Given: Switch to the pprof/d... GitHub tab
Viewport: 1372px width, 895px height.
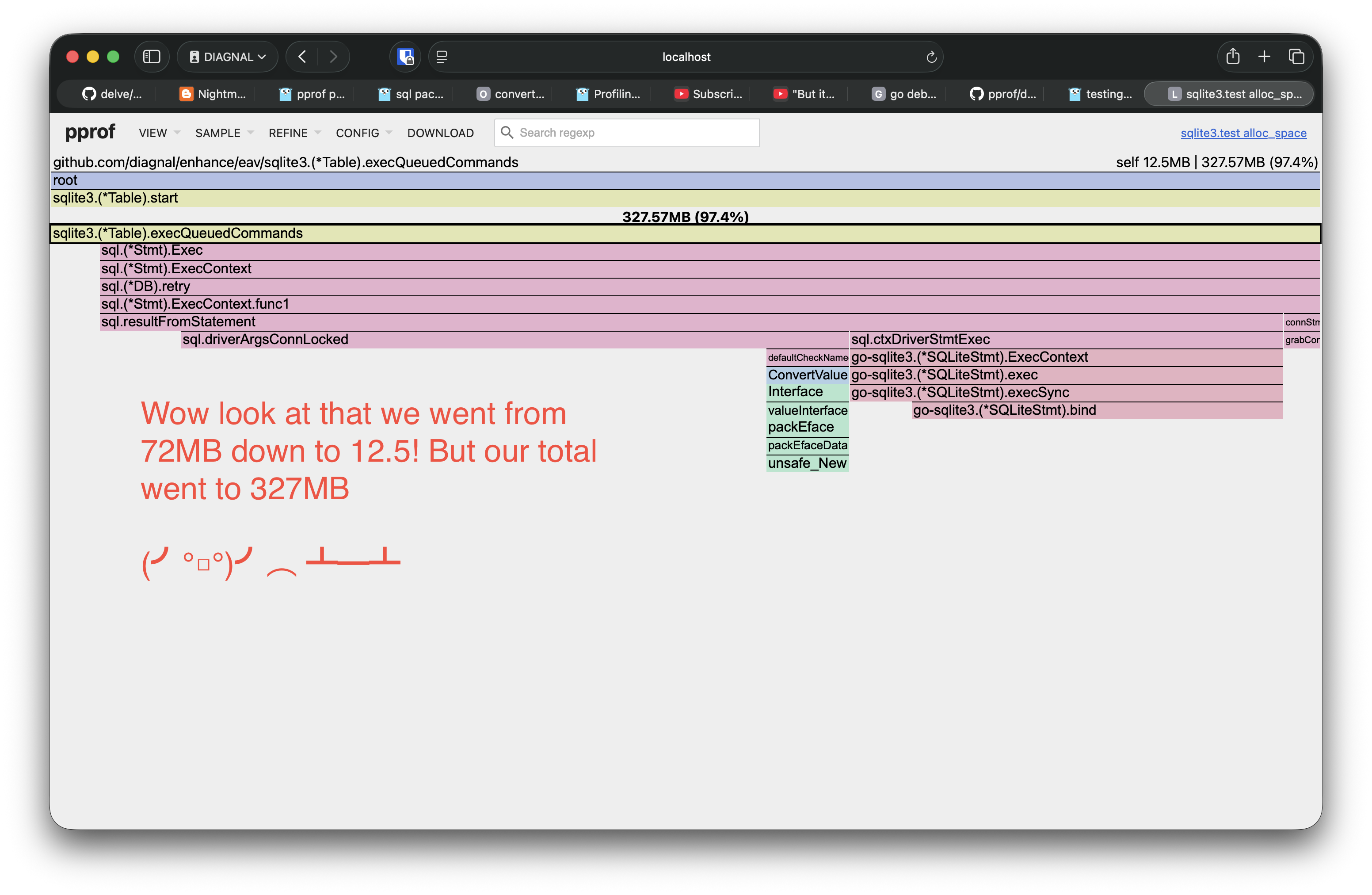Looking at the screenshot, I should point(1004,94).
